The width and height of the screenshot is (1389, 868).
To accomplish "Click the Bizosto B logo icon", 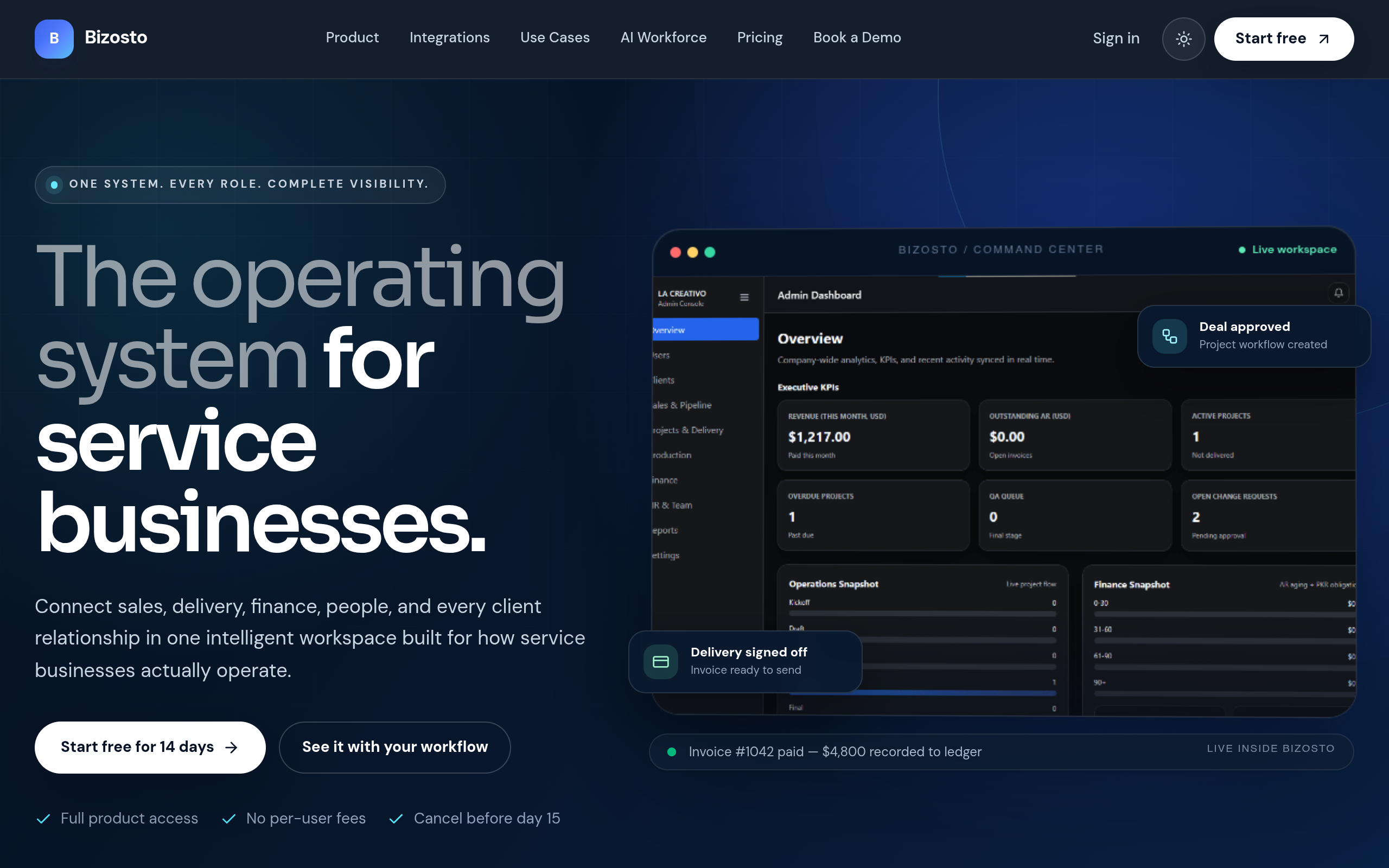I will [54, 39].
